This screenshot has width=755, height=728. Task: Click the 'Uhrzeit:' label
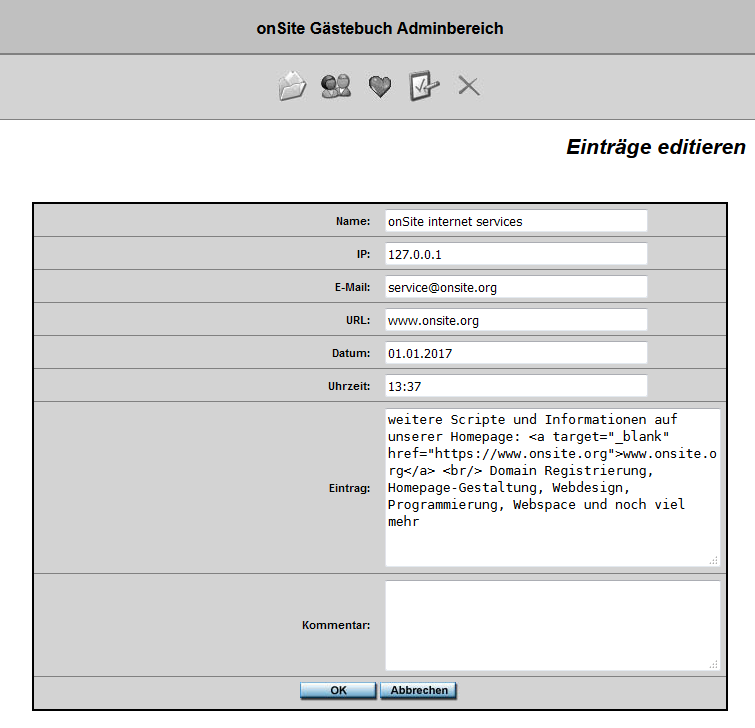pos(349,386)
